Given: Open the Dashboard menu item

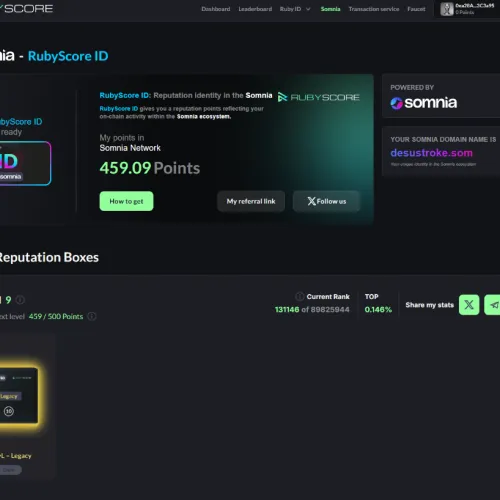Looking at the screenshot, I should point(216,9).
